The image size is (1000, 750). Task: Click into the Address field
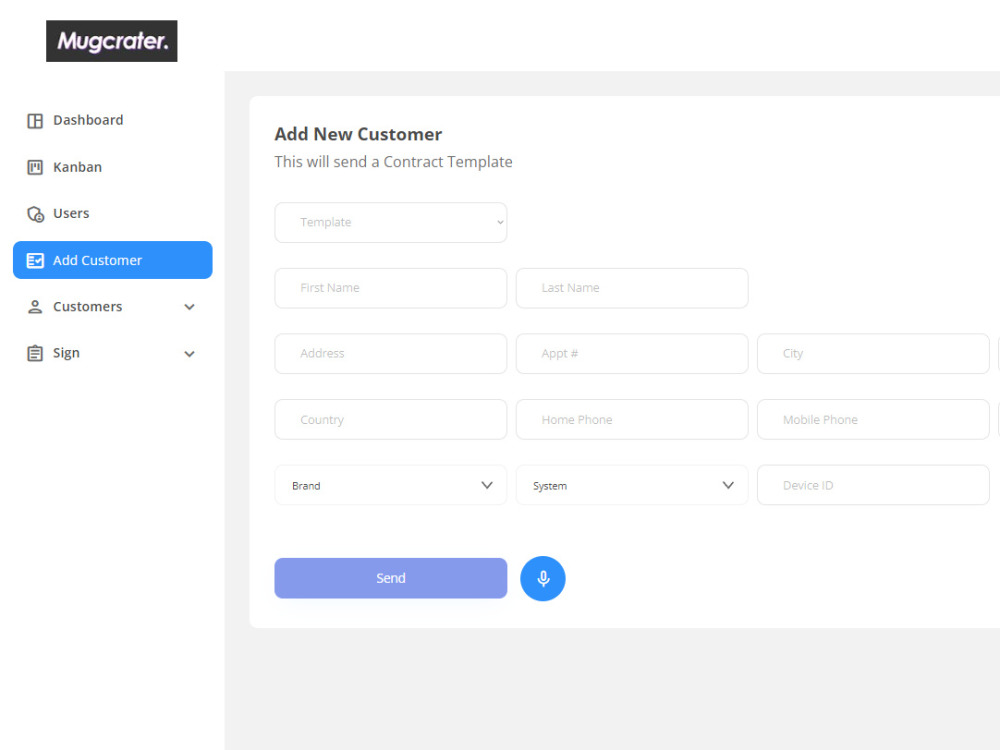(x=391, y=354)
